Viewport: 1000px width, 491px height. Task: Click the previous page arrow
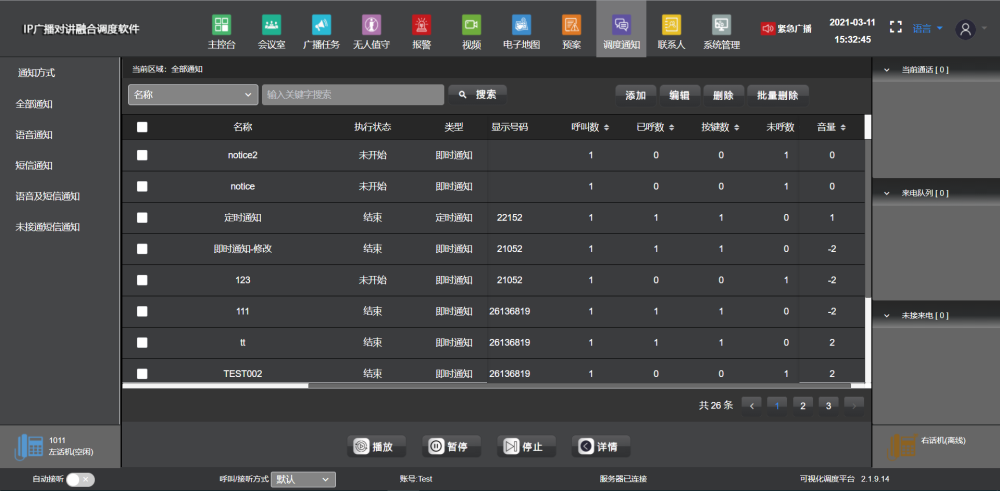[x=752, y=406]
